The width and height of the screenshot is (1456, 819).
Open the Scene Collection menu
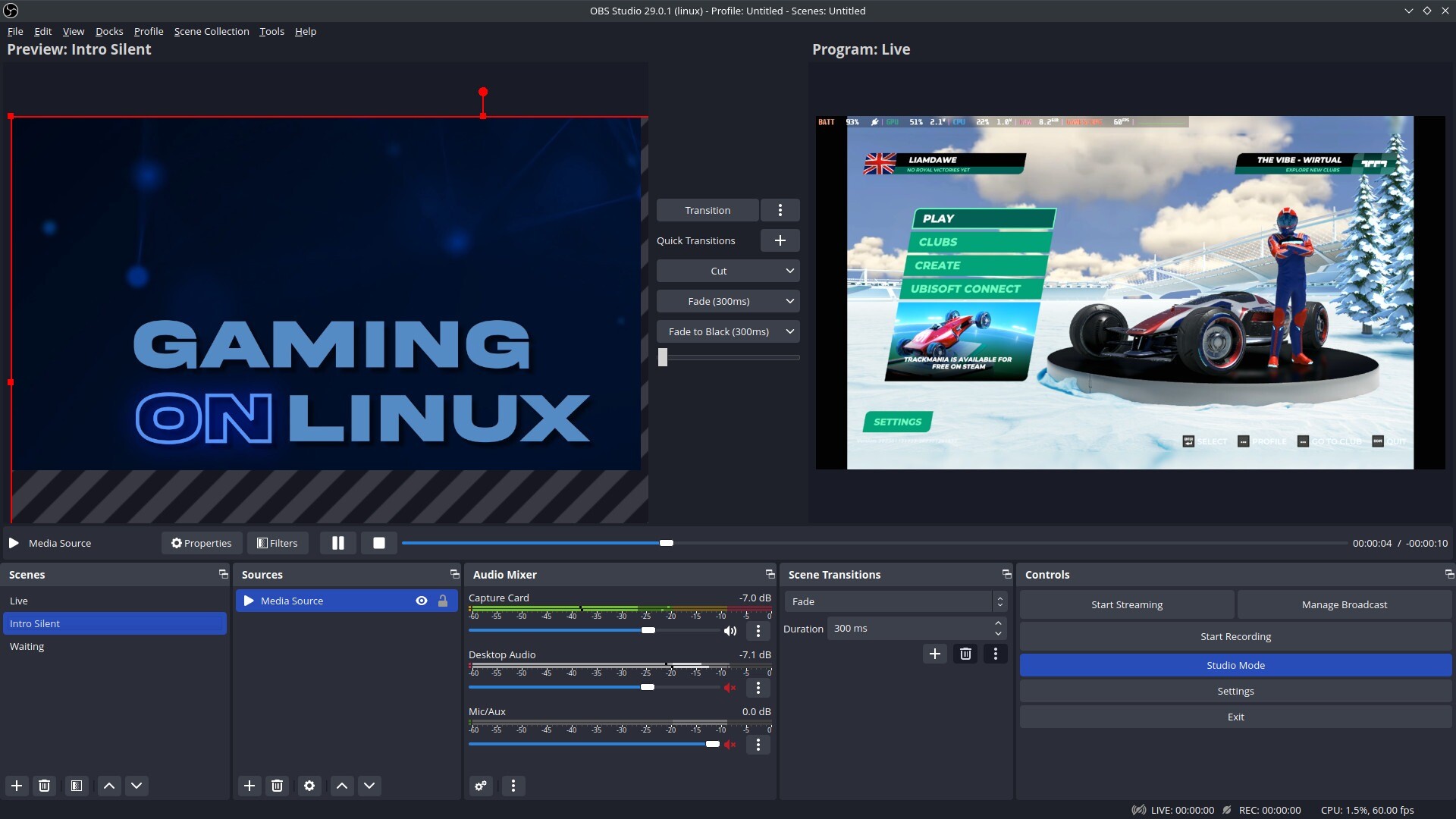[x=212, y=31]
